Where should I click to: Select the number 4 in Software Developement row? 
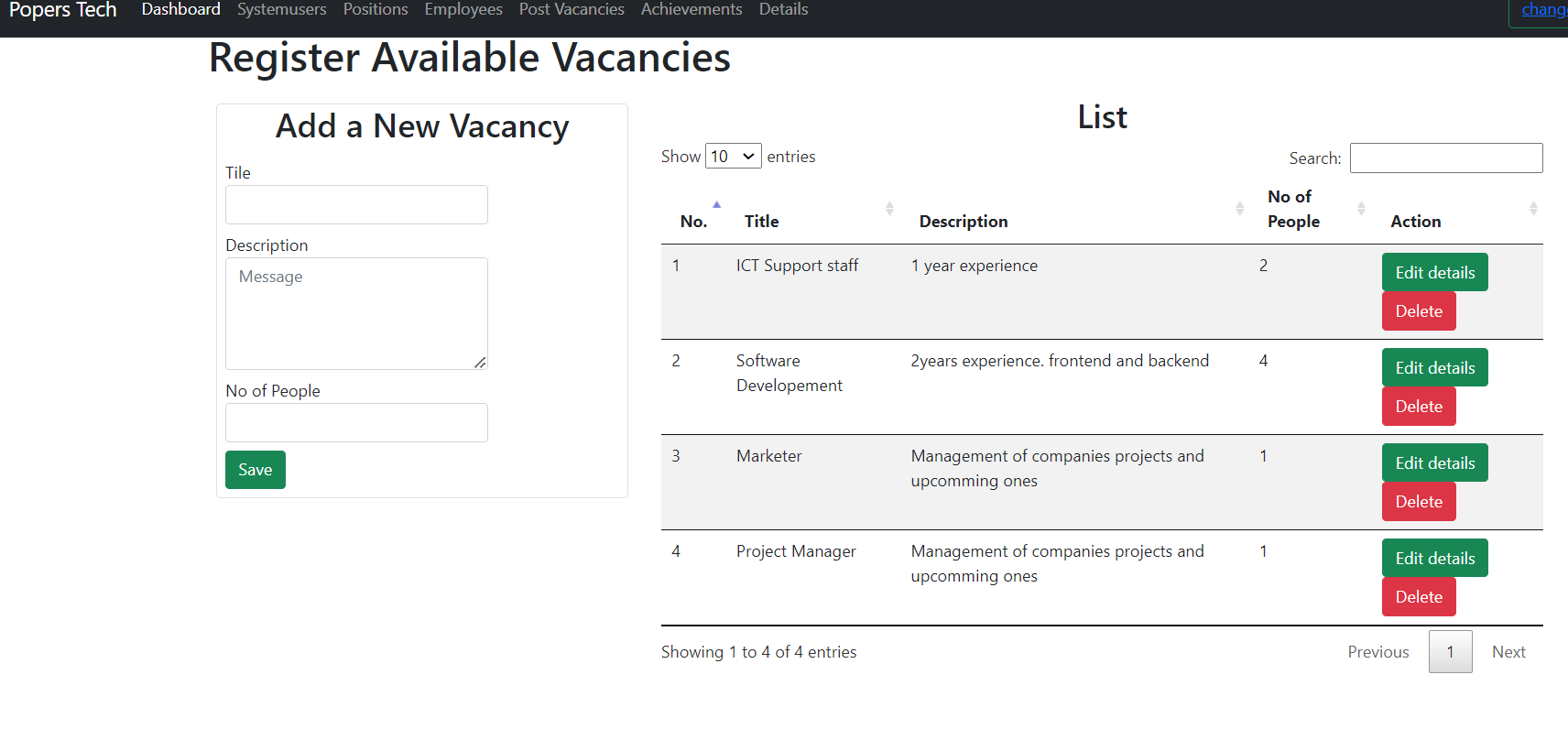pyautogui.click(x=1264, y=361)
